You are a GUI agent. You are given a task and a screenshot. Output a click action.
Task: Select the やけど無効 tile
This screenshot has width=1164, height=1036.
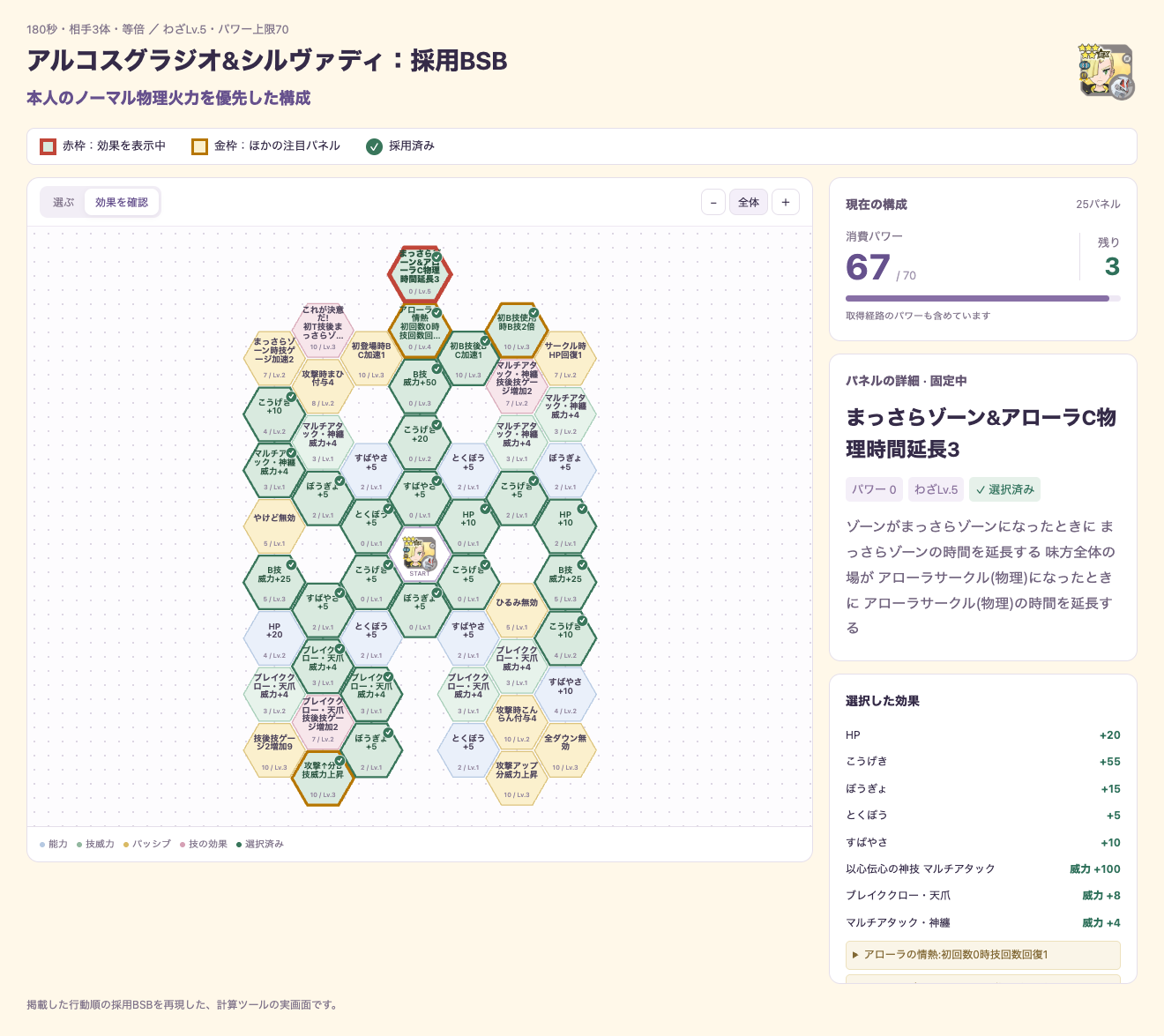[274, 527]
